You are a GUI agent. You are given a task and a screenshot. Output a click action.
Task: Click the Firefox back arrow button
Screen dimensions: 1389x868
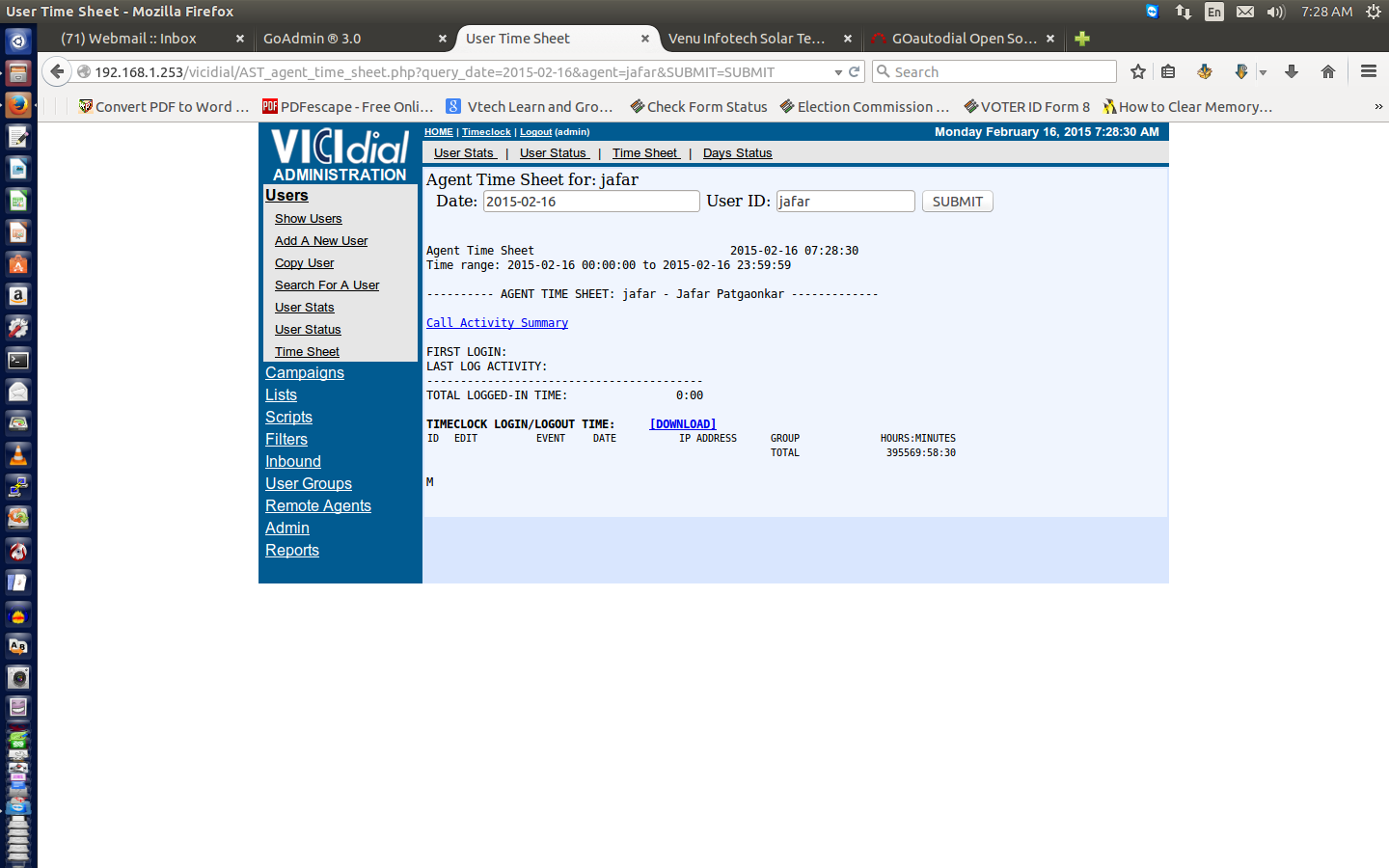click(57, 71)
